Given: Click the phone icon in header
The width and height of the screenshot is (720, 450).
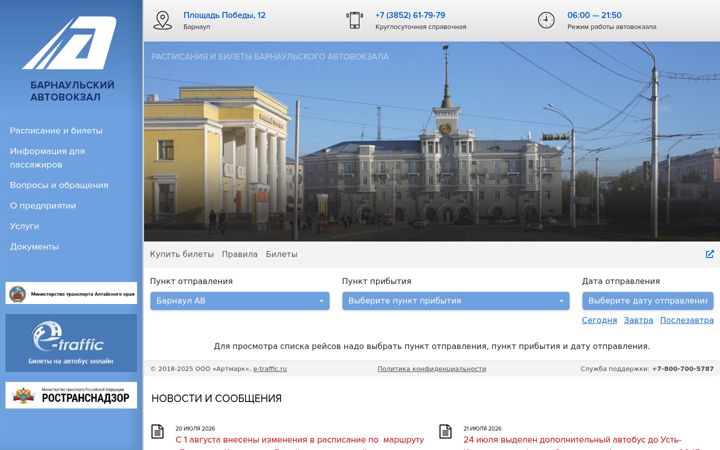Looking at the screenshot, I should [x=354, y=20].
